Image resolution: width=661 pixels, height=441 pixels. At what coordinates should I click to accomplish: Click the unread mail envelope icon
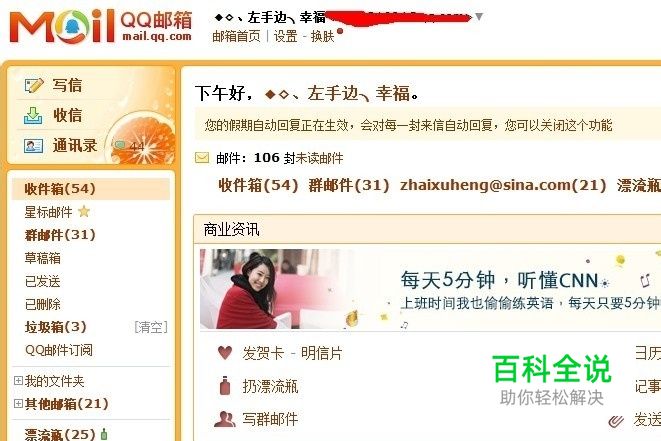[202, 158]
